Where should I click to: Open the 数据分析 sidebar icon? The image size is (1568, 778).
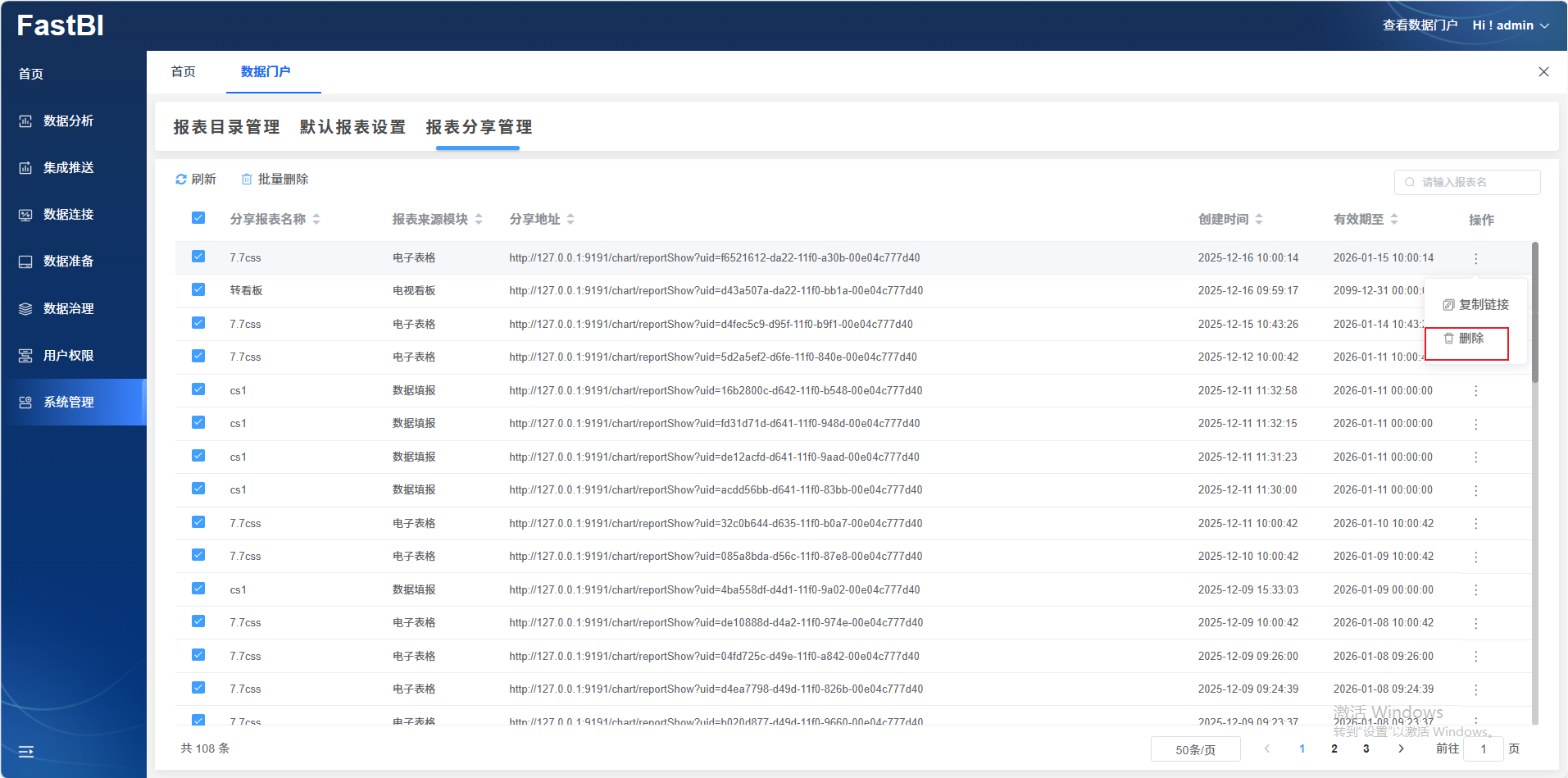(25, 121)
